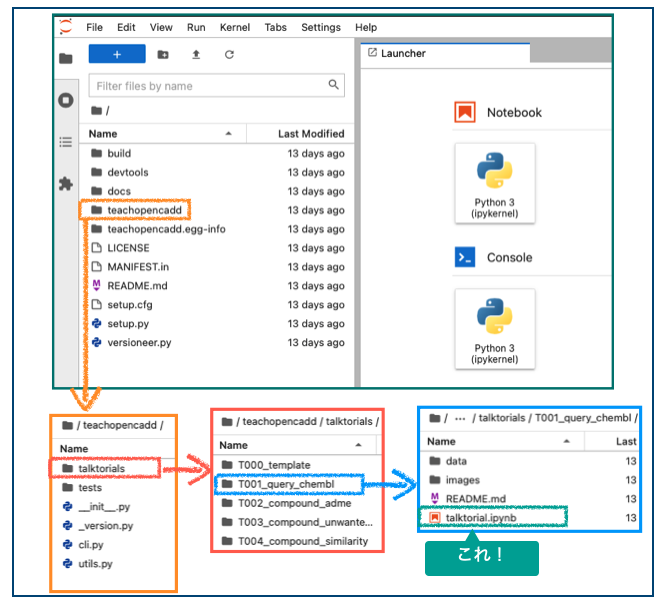Click the search magnifier icon in filter box
The image size is (660, 604).
(x=333, y=85)
